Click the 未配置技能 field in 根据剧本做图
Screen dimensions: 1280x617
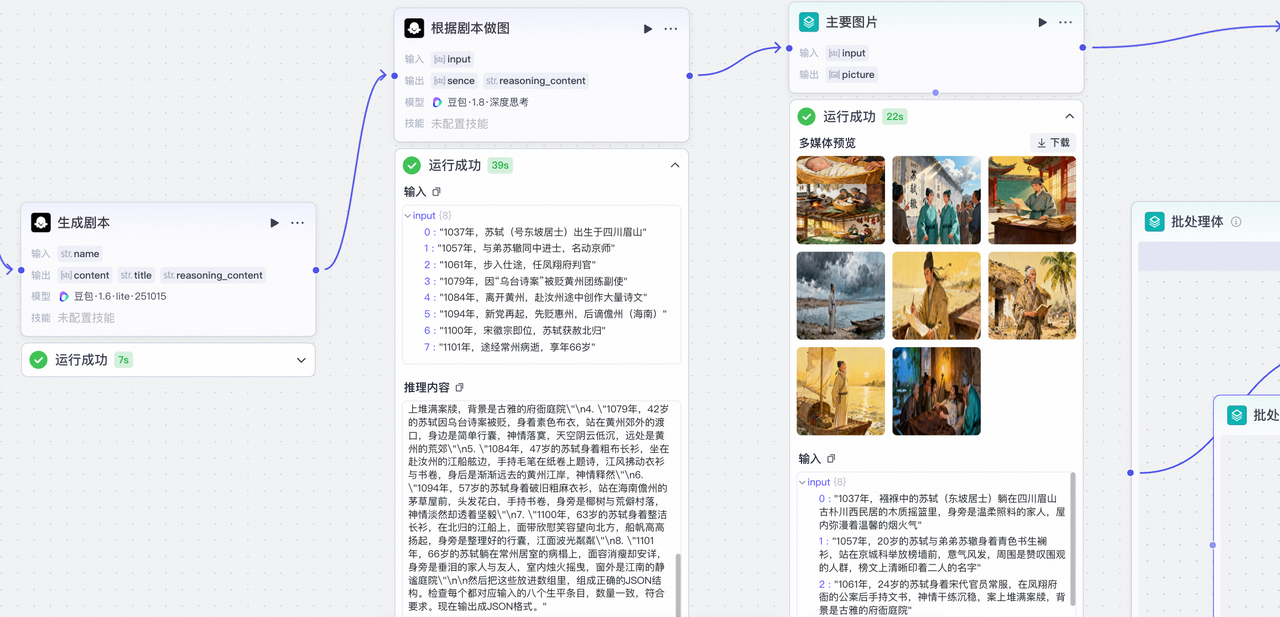pos(460,124)
